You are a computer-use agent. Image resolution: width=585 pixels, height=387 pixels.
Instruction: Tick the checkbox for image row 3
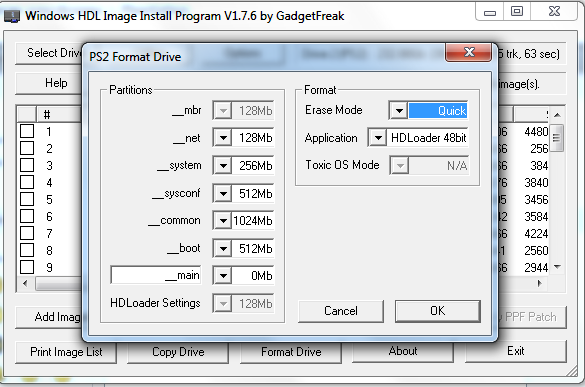27,165
